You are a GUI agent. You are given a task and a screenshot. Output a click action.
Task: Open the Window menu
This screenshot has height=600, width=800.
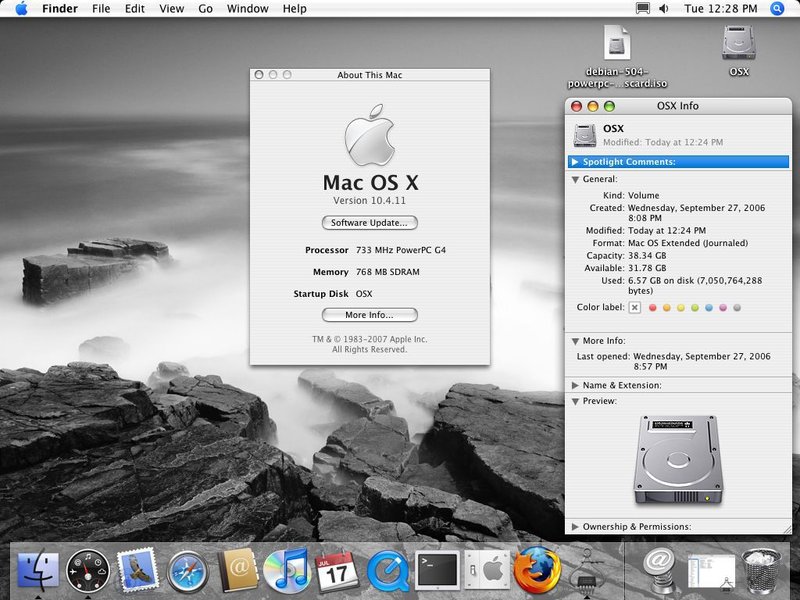[247, 9]
